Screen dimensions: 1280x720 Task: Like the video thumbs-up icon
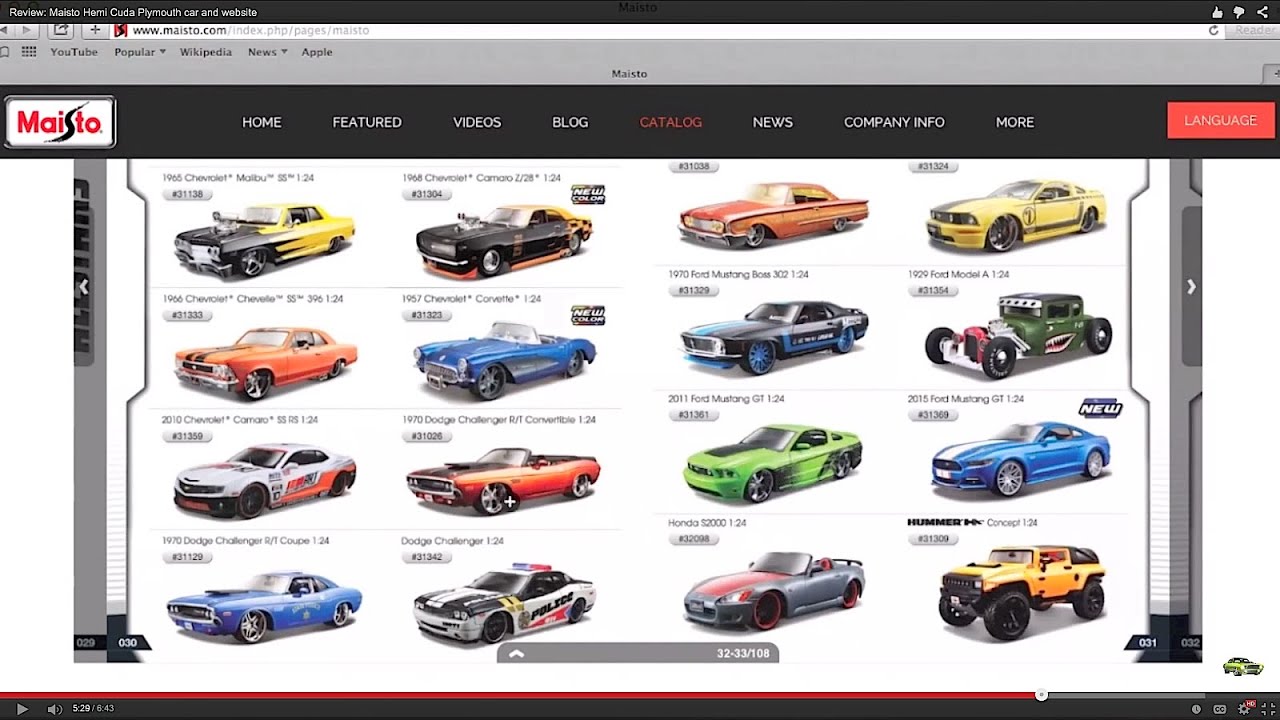(1217, 12)
